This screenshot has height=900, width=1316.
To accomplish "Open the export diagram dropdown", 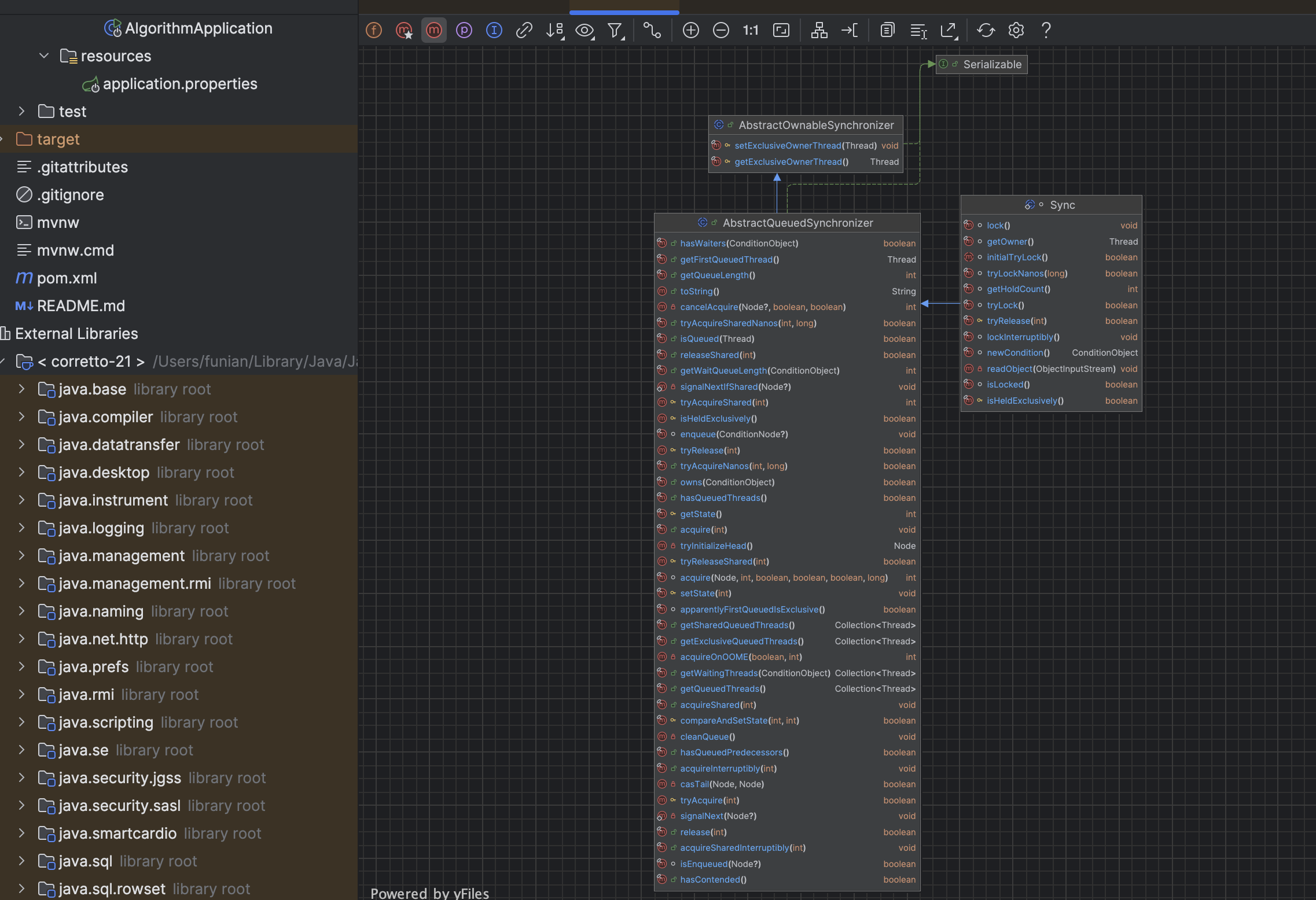I will (x=949, y=30).
